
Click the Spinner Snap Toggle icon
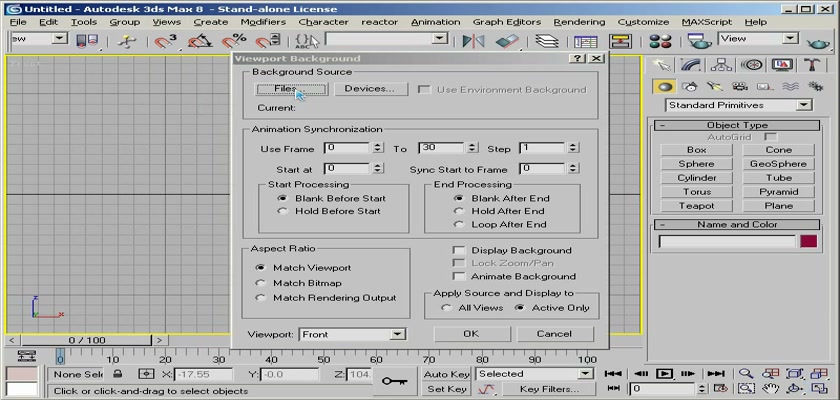(x=267, y=41)
